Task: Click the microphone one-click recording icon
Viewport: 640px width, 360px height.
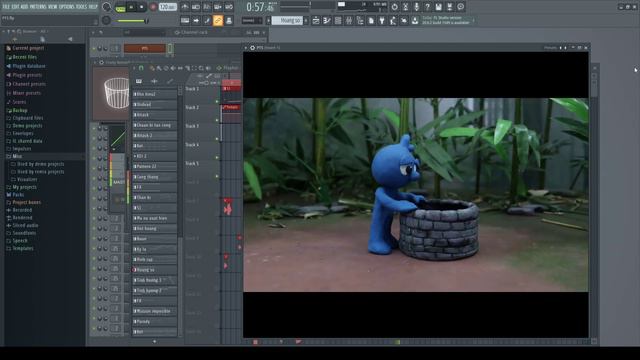Action: (416, 7)
